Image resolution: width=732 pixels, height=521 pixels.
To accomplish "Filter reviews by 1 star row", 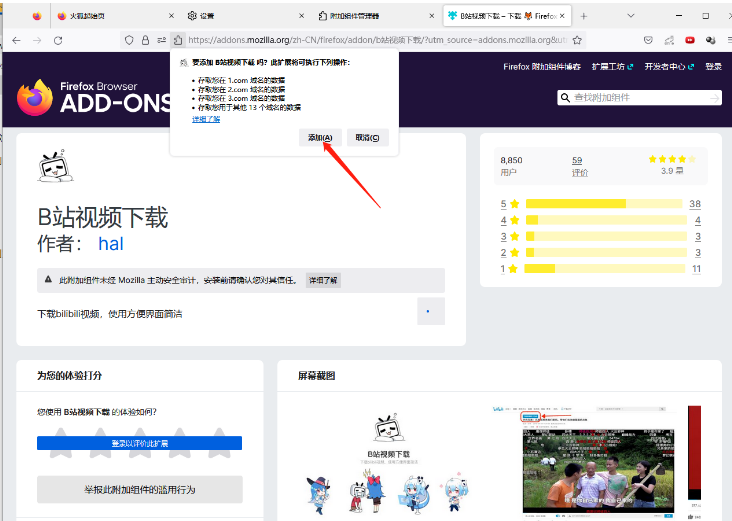I will 600,268.
